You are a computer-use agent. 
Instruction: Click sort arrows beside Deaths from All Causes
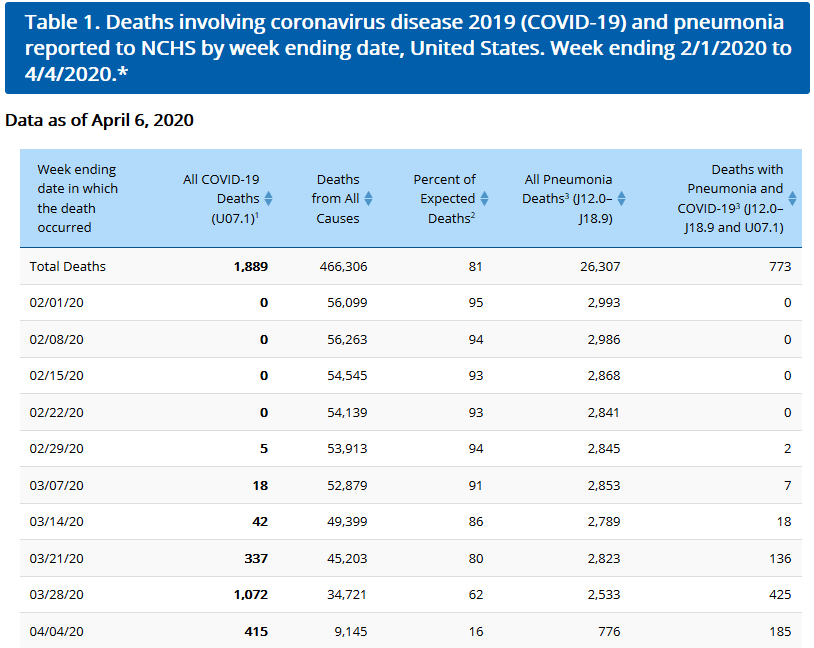click(x=368, y=198)
